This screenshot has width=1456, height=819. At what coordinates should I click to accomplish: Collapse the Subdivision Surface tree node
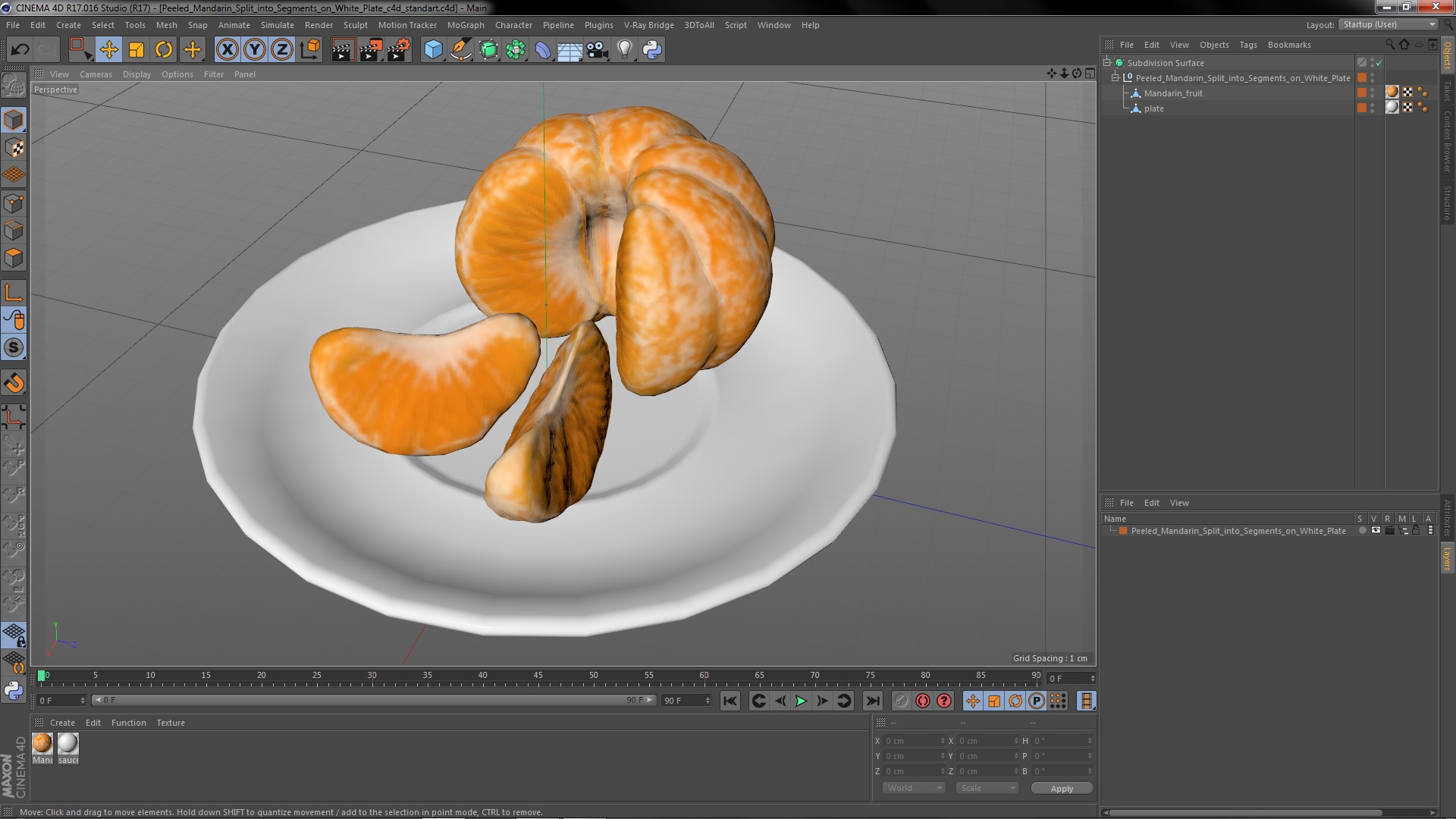pyautogui.click(x=1107, y=62)
